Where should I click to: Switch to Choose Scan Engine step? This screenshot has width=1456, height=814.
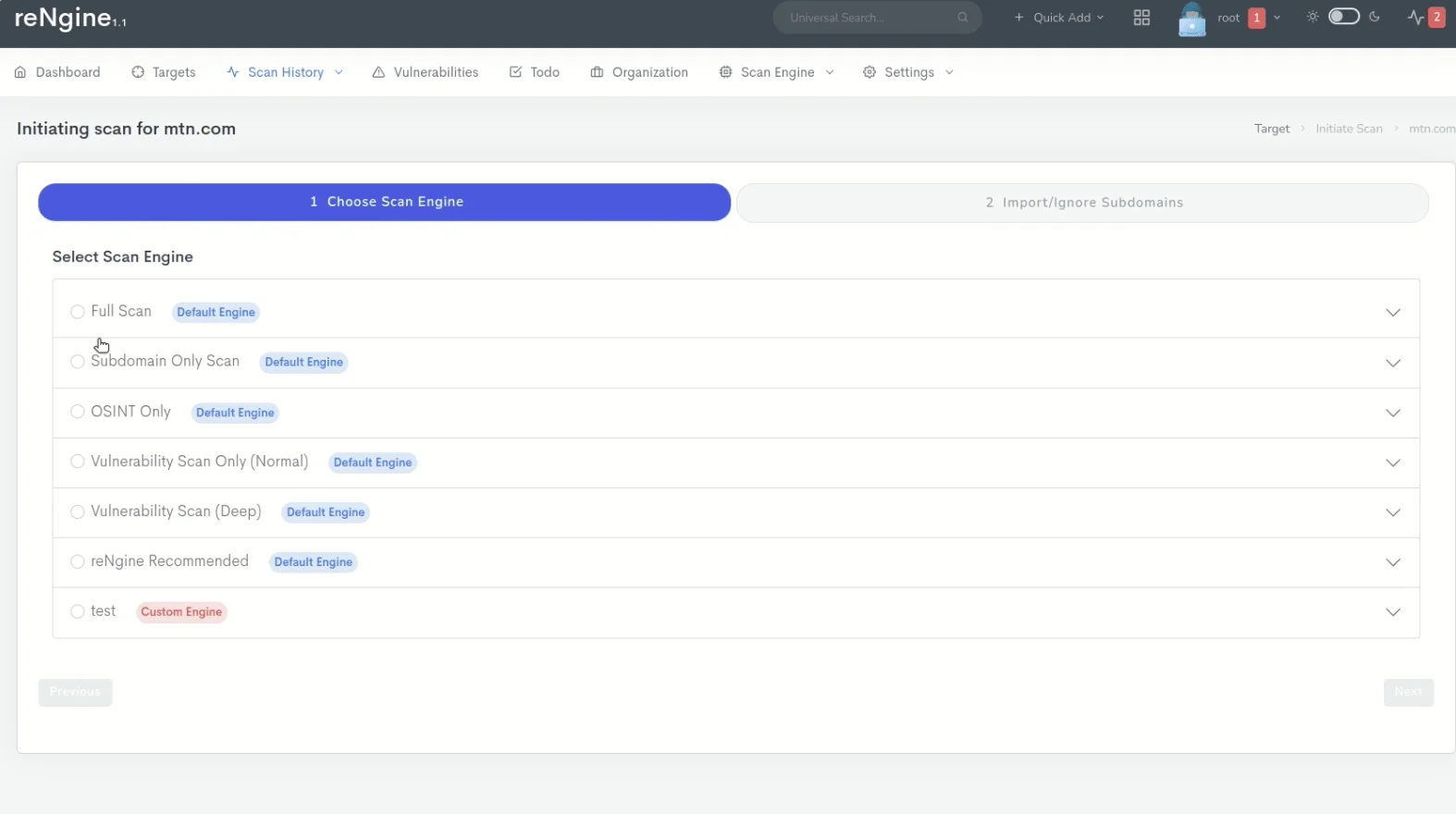(385, 202)
